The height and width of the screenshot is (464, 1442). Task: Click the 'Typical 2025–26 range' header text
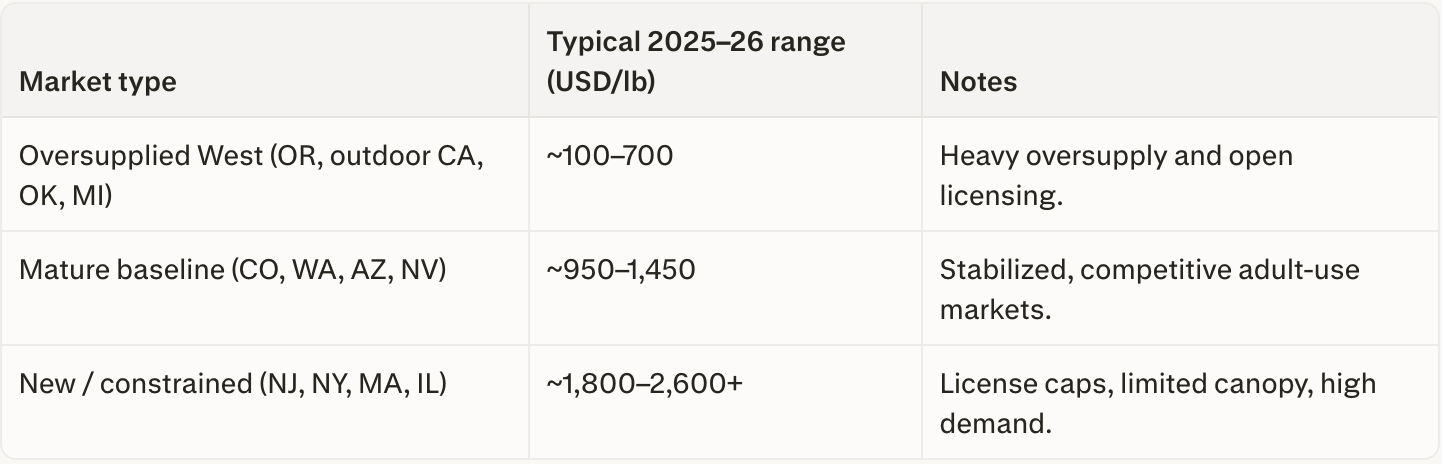(x=695, y=42)
